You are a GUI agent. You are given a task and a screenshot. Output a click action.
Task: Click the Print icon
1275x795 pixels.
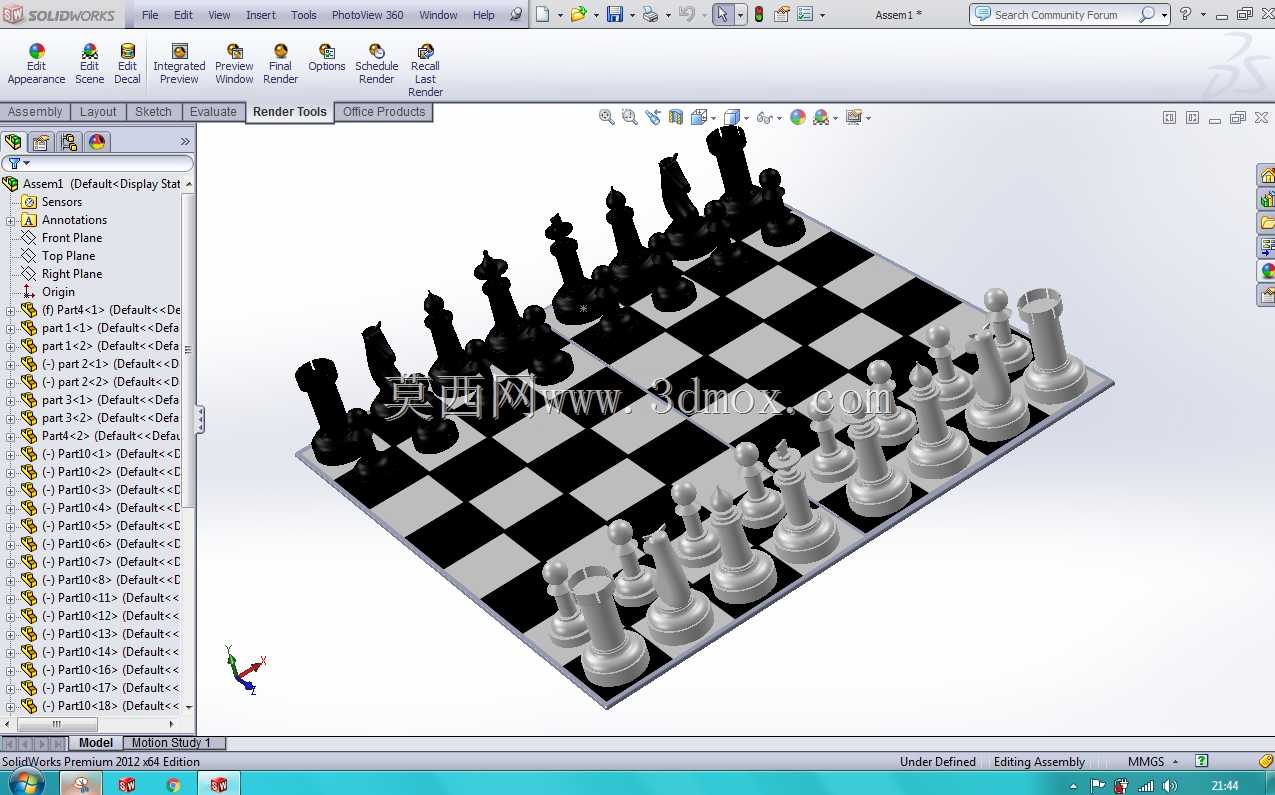650,14
